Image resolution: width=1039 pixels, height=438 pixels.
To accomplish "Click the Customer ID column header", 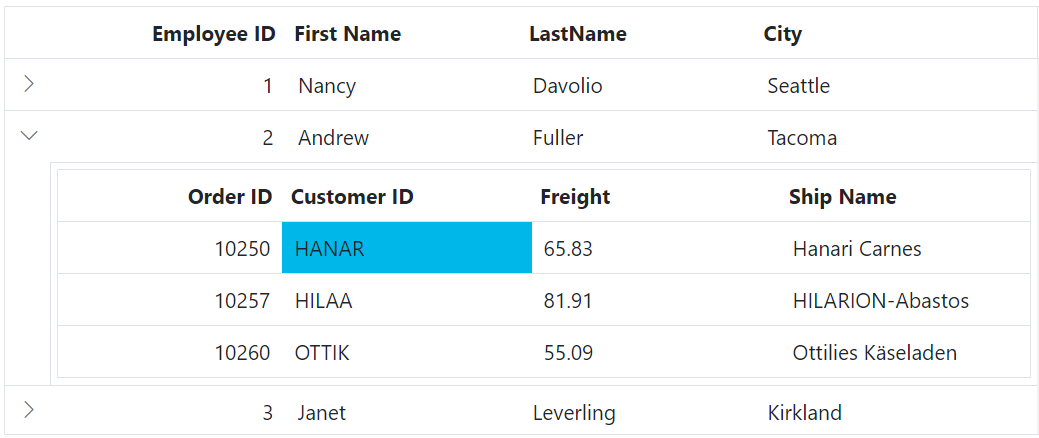I will 353,197.
